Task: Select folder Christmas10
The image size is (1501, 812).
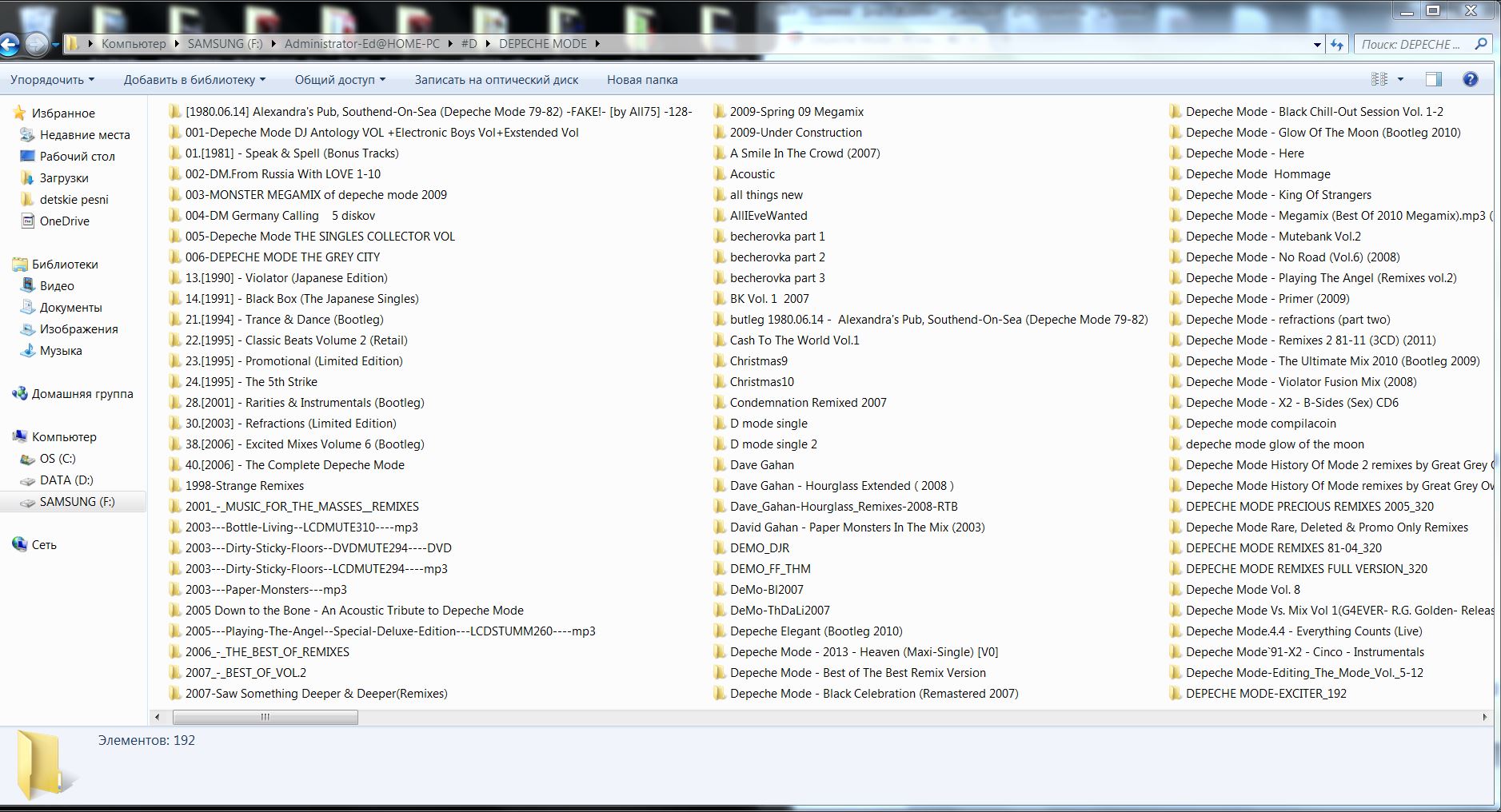Action: (762, 382)
